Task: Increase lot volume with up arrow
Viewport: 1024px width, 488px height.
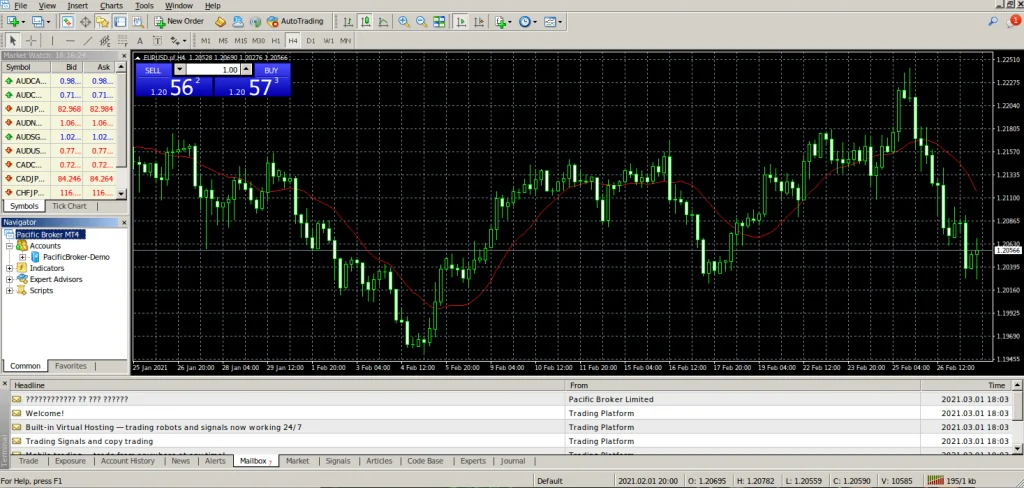Action: [246, 69]
